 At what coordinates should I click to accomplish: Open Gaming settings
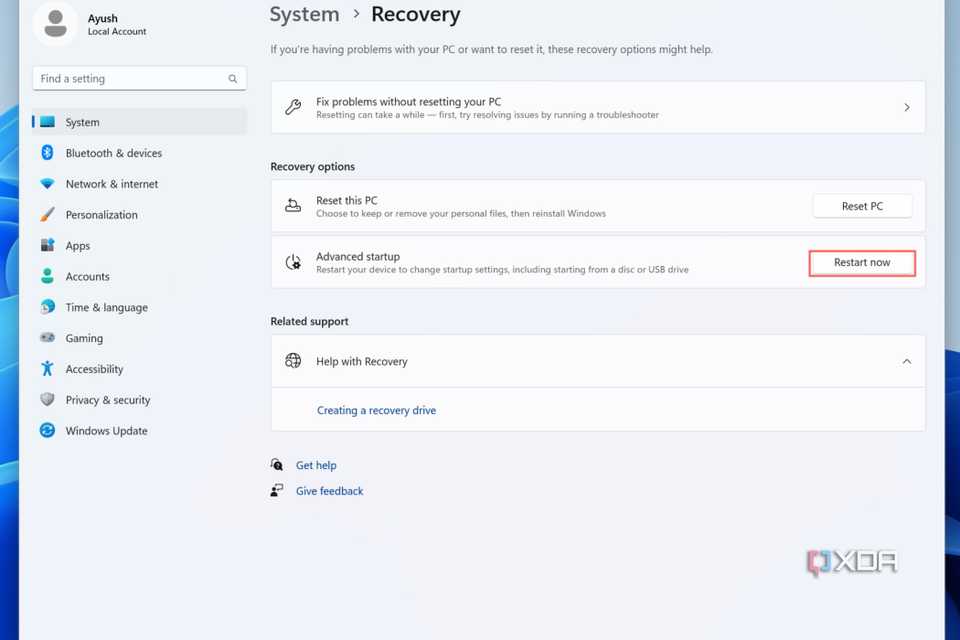point(140,337)
